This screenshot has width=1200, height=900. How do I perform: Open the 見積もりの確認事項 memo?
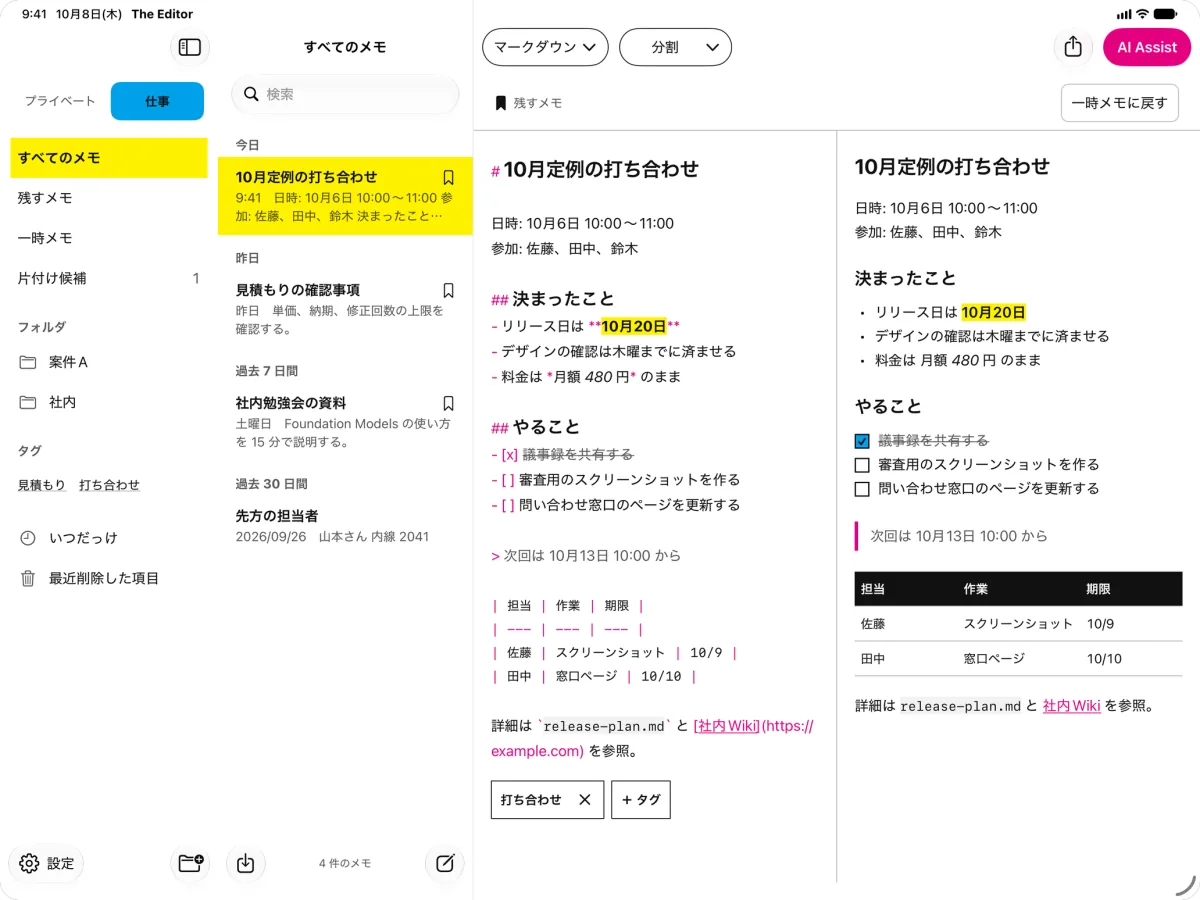pos(345,308)
